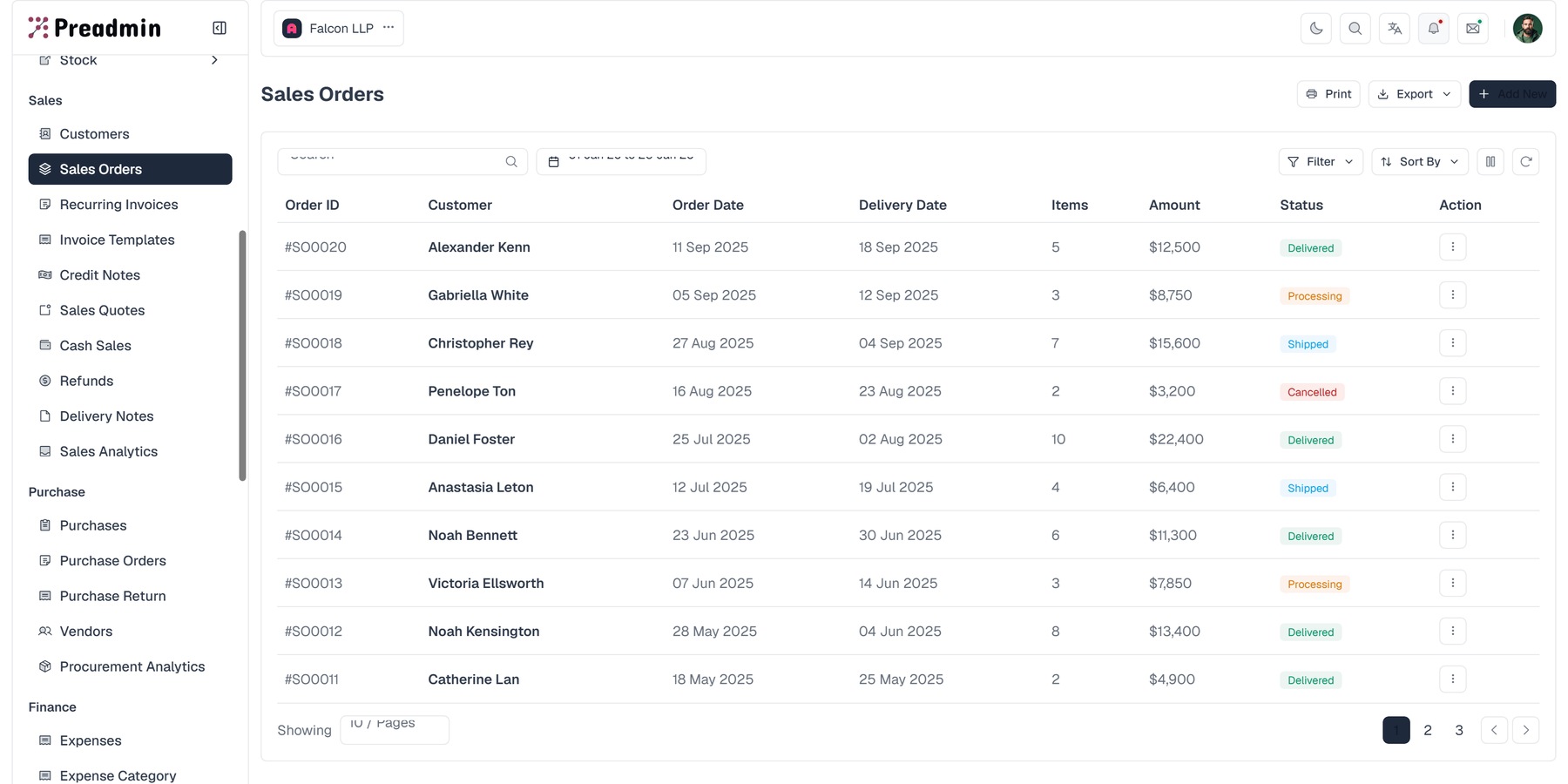Screen dimensions: 1568x784
Task: Expand the Stock sidebar item
Action: (130, 60)
